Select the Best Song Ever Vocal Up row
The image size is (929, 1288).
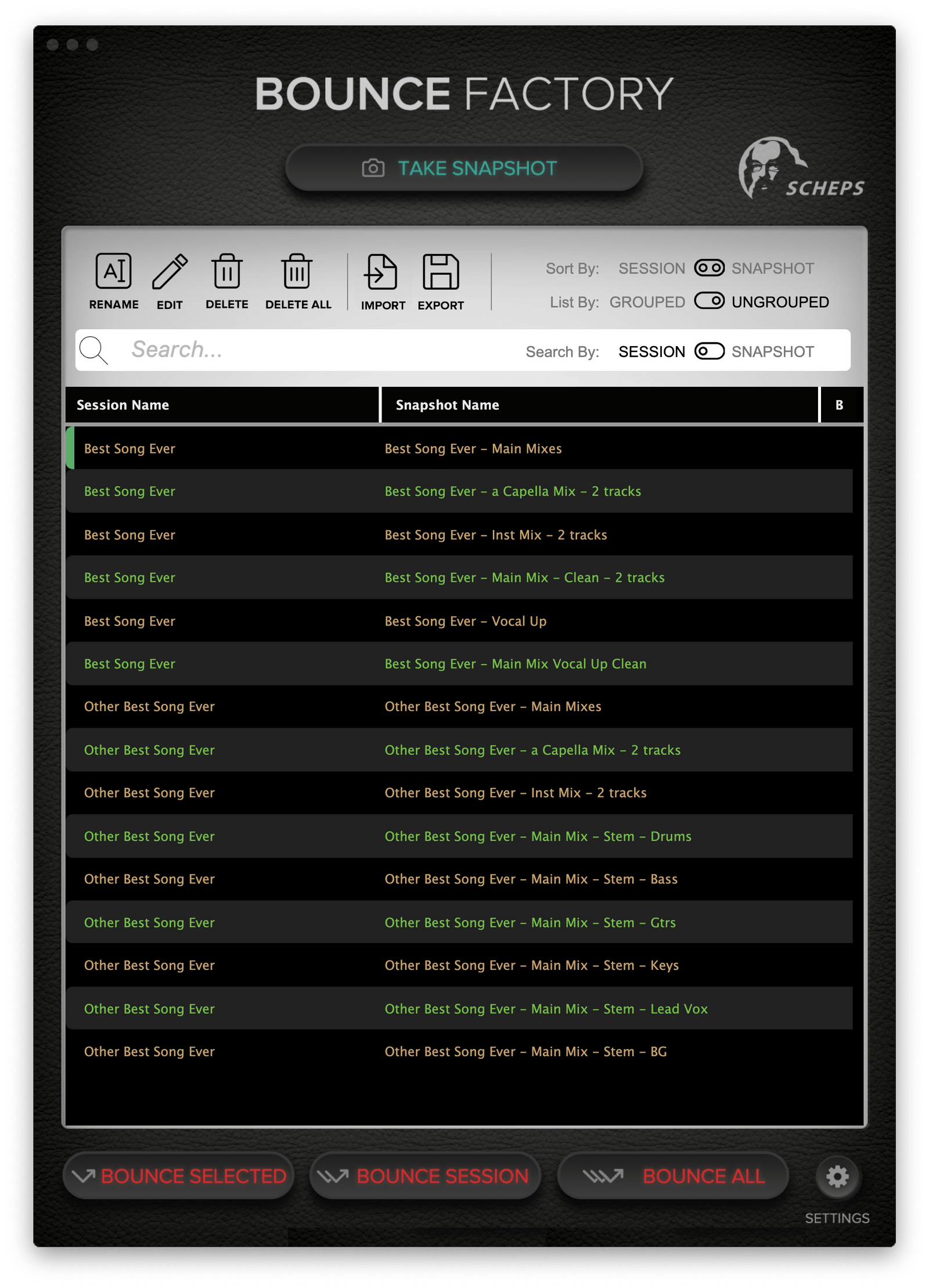[464, 621]
